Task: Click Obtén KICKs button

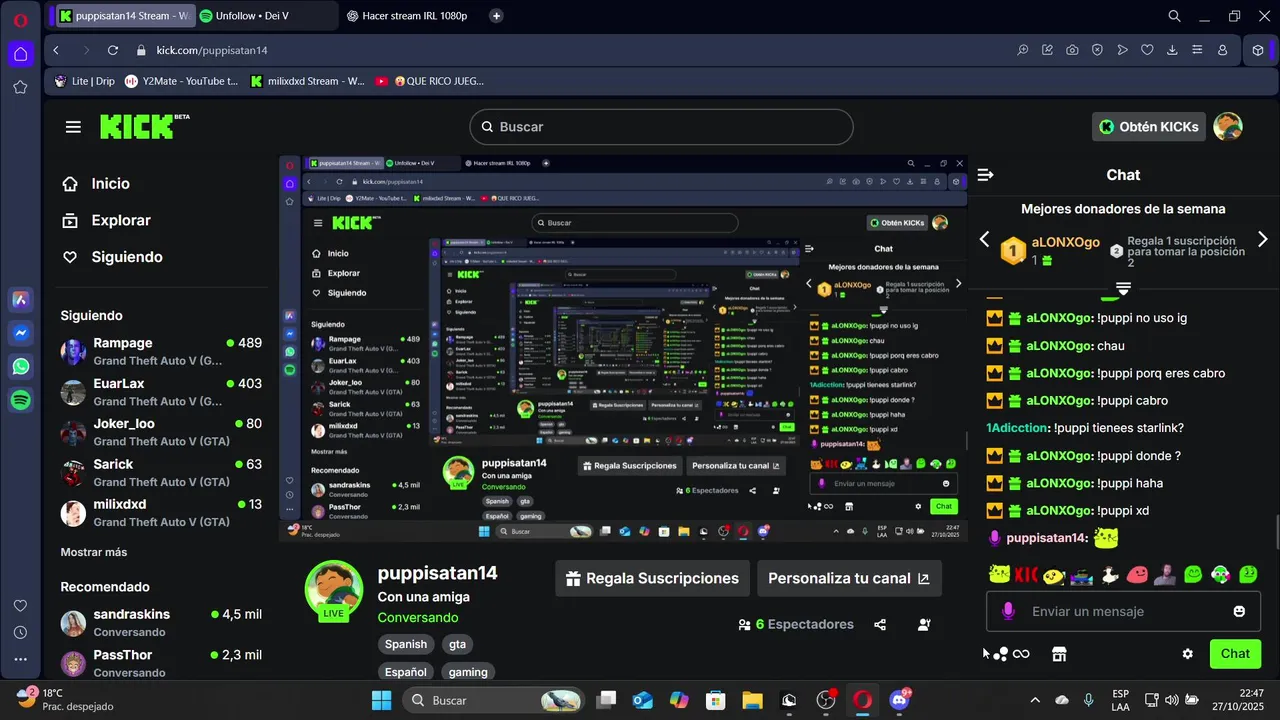Action: (1148, 127)
